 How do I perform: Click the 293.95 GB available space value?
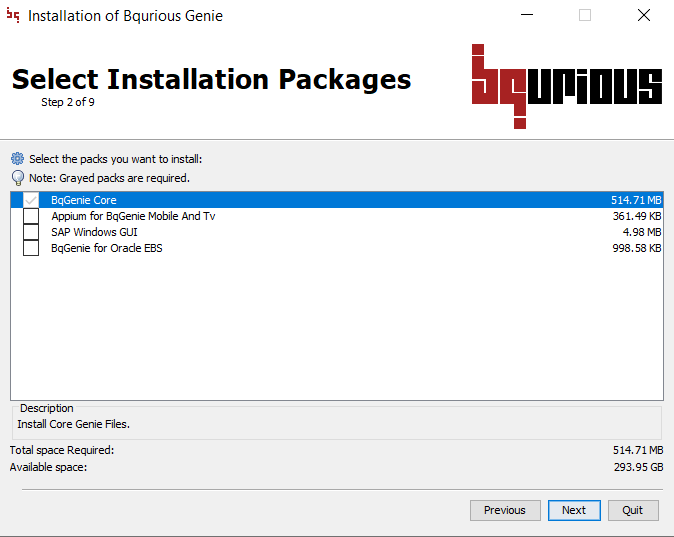(x=638, y=467)
